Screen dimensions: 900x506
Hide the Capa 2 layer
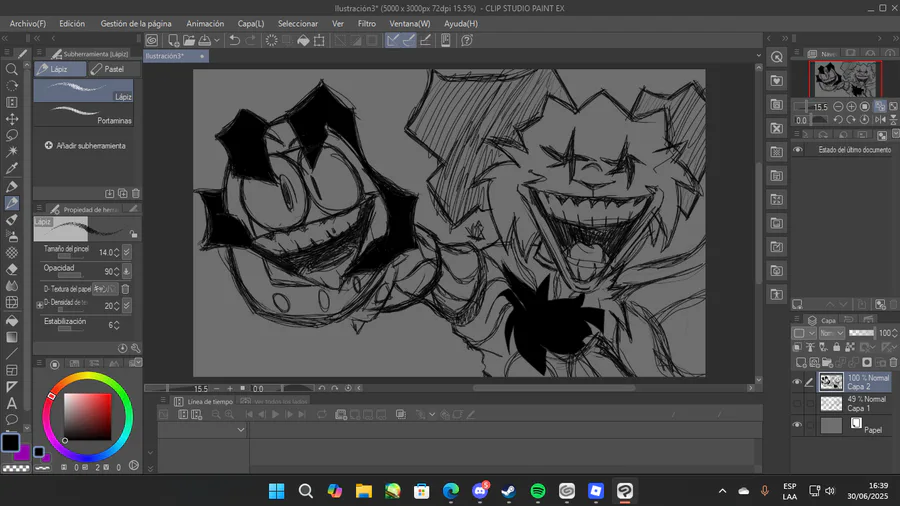[797, 382]
